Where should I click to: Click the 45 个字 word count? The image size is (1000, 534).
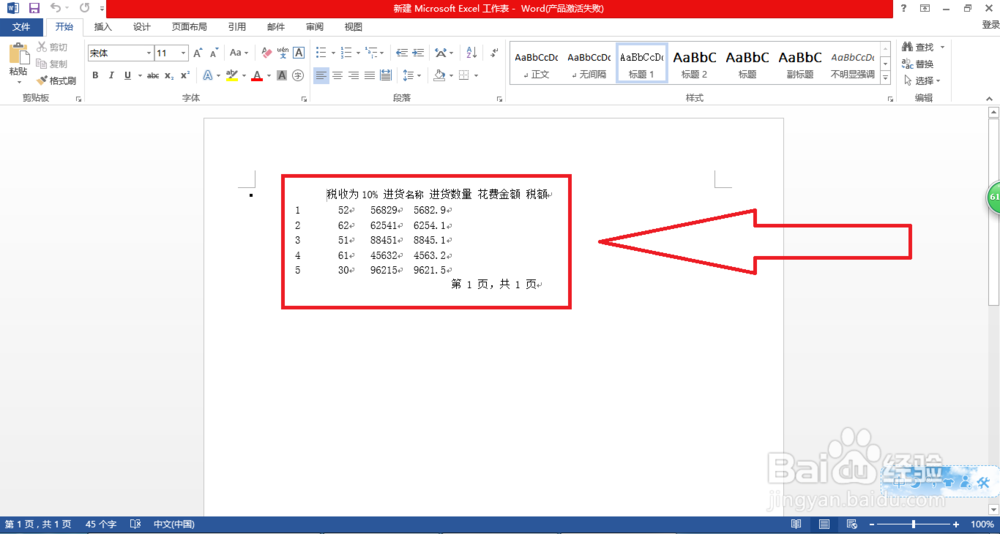point(100,524)
